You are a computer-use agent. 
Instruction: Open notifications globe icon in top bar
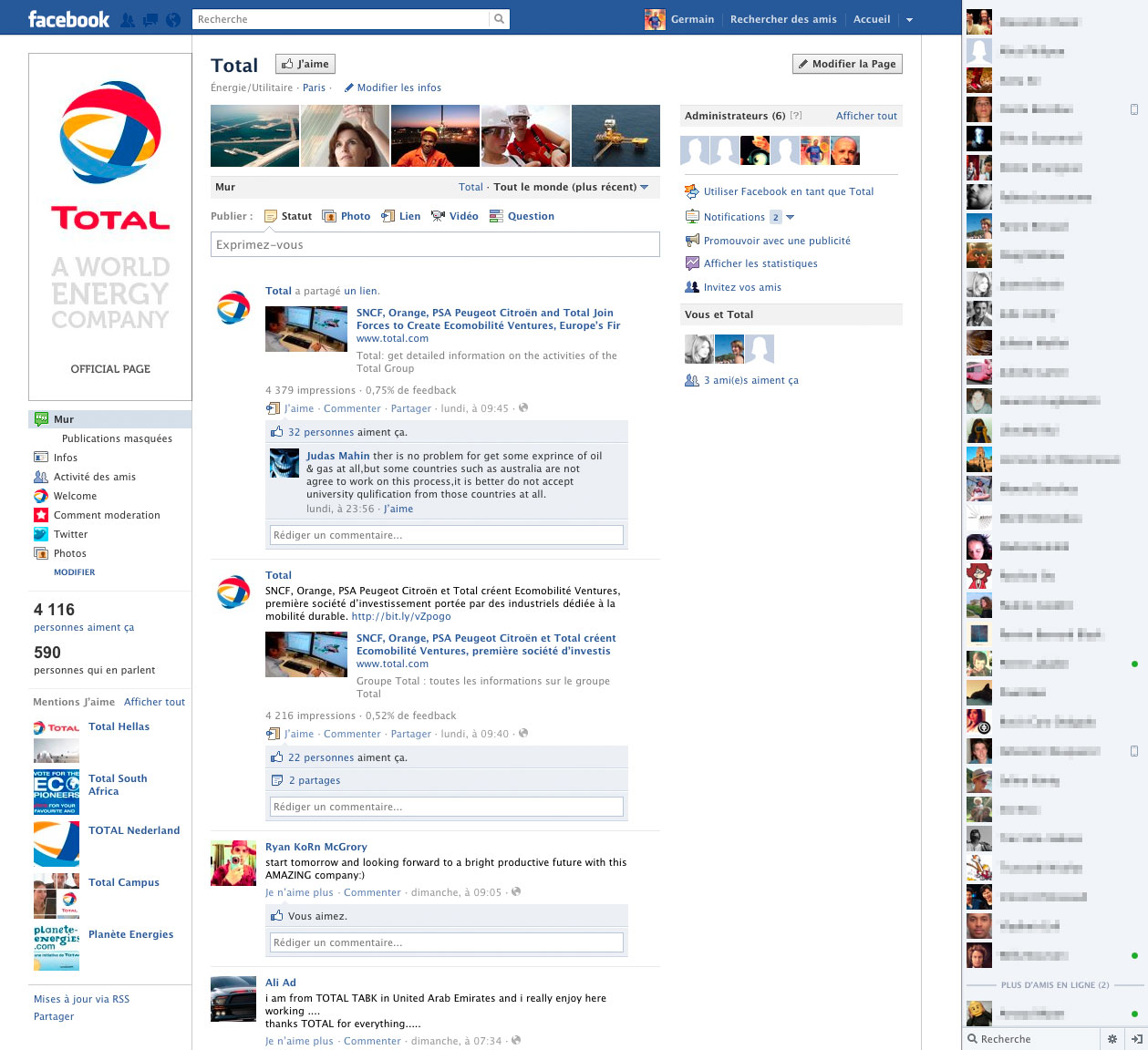[172, 19]
